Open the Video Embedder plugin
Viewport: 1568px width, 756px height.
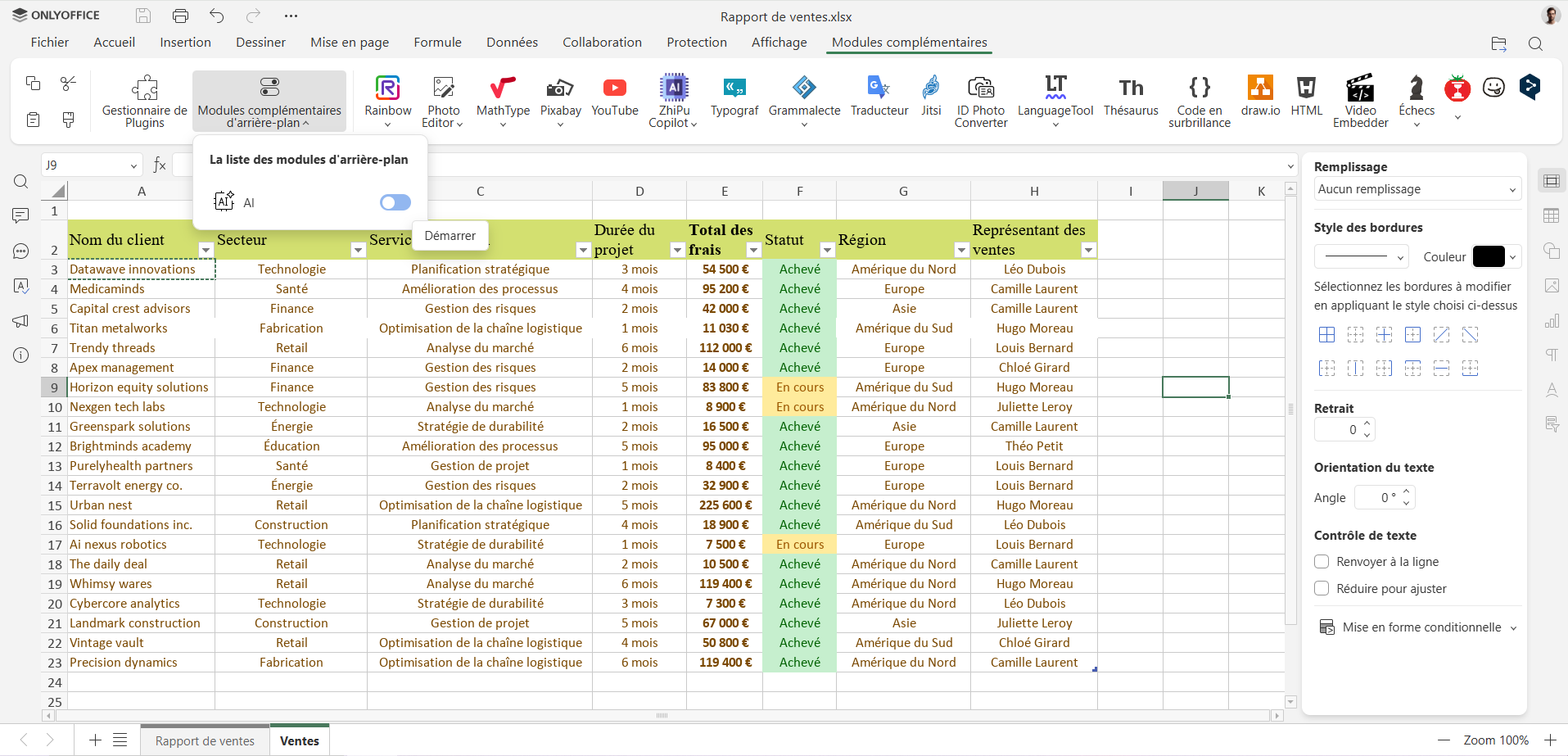pos(1360,101)
